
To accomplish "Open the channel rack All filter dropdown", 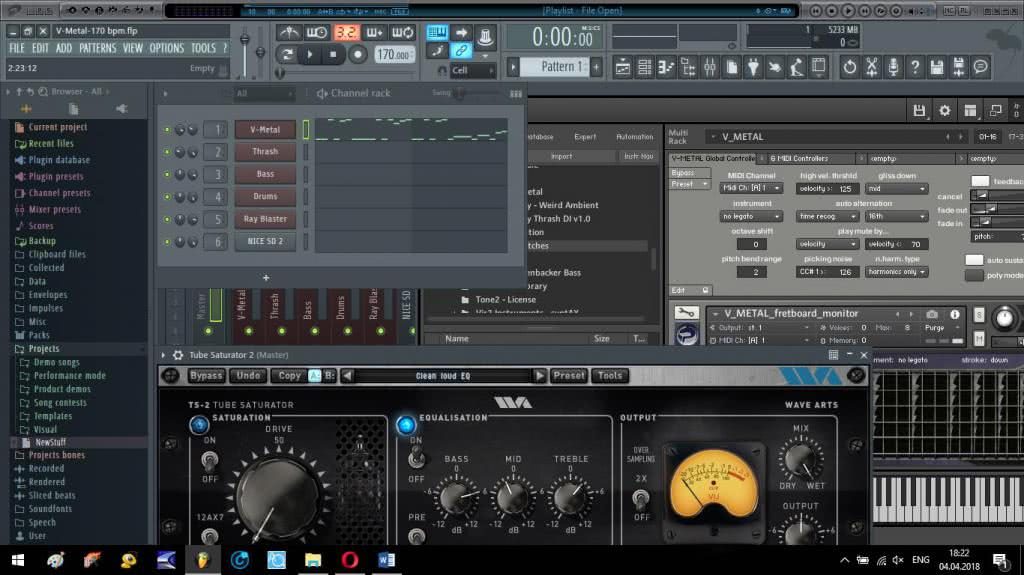I will point(265,94).
